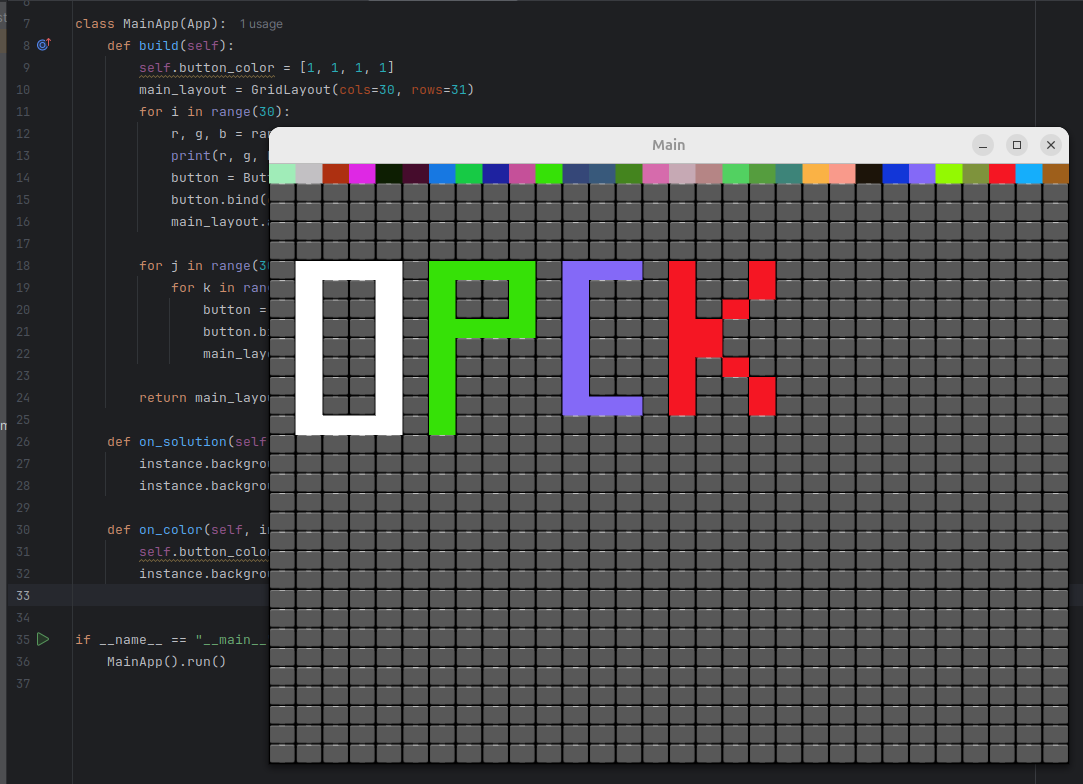Click 'class MainApp(App):' on line 7

(151, 23)
